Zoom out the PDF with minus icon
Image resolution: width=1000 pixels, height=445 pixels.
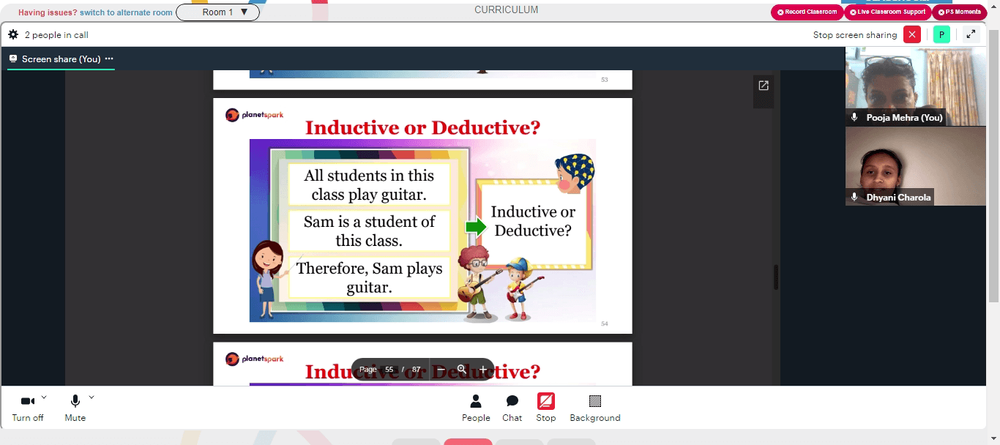441,370
